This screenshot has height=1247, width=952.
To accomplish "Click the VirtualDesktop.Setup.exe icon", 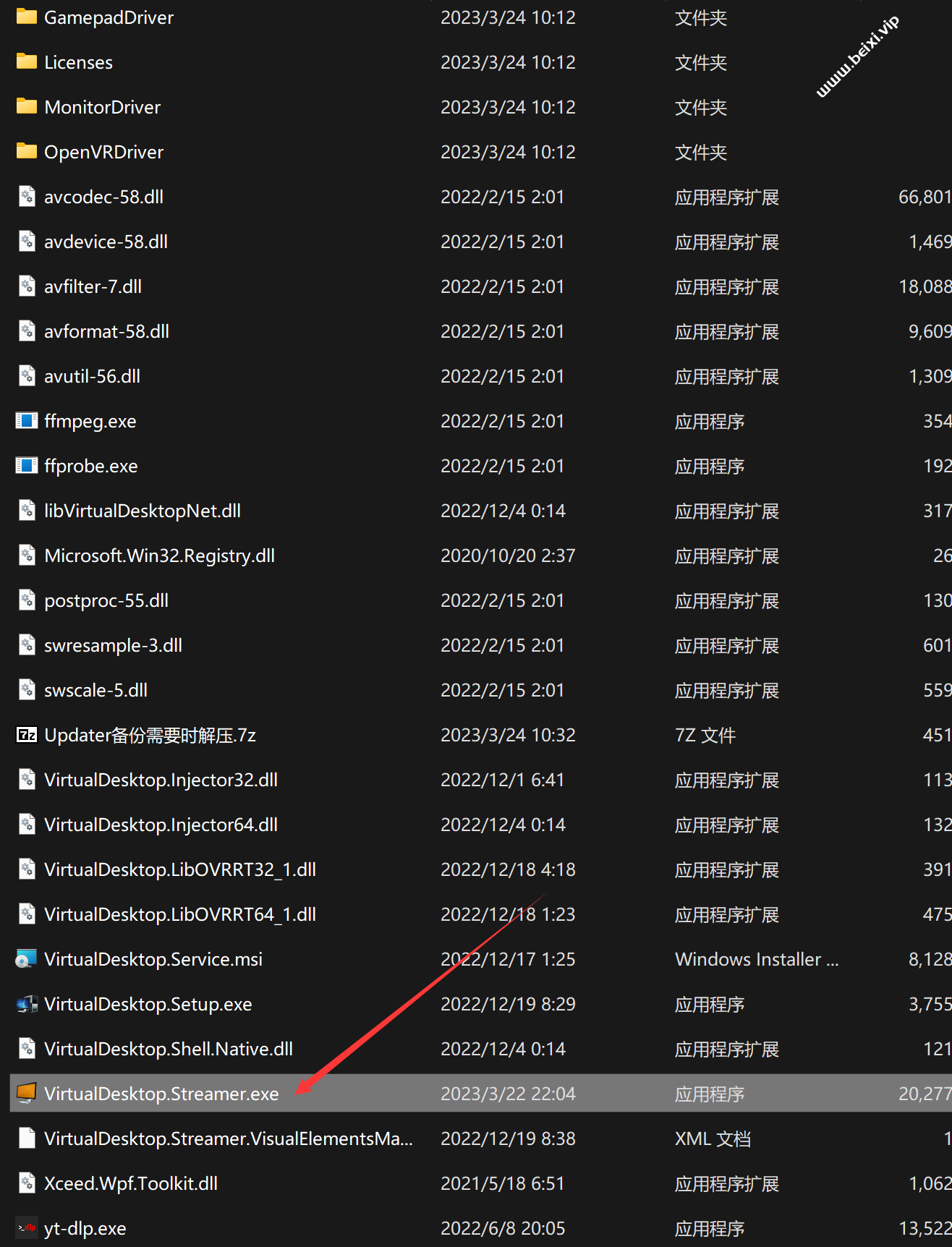I will [x=27, y=1003].
